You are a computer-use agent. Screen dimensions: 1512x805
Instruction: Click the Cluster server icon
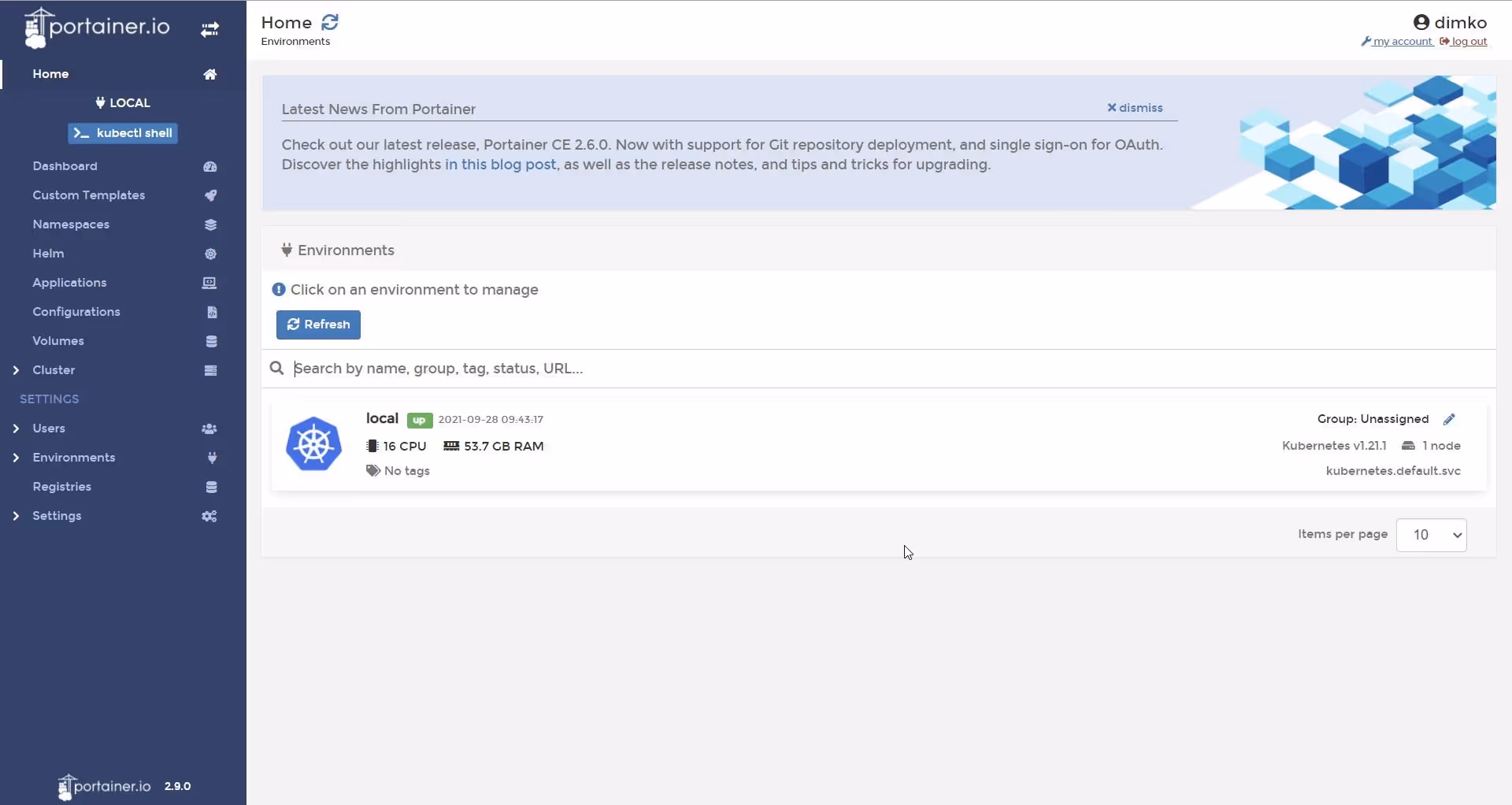click(x=210, y=370)
